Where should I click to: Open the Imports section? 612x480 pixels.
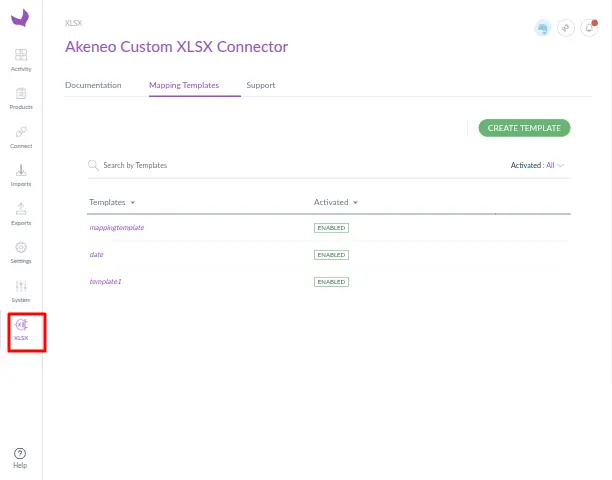point(21,176)
